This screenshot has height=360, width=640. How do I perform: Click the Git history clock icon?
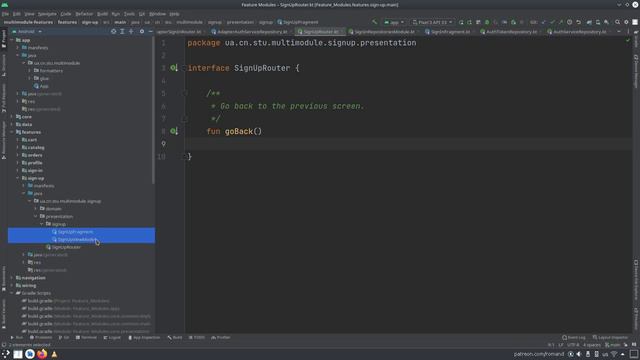click(x=569, y=22)
